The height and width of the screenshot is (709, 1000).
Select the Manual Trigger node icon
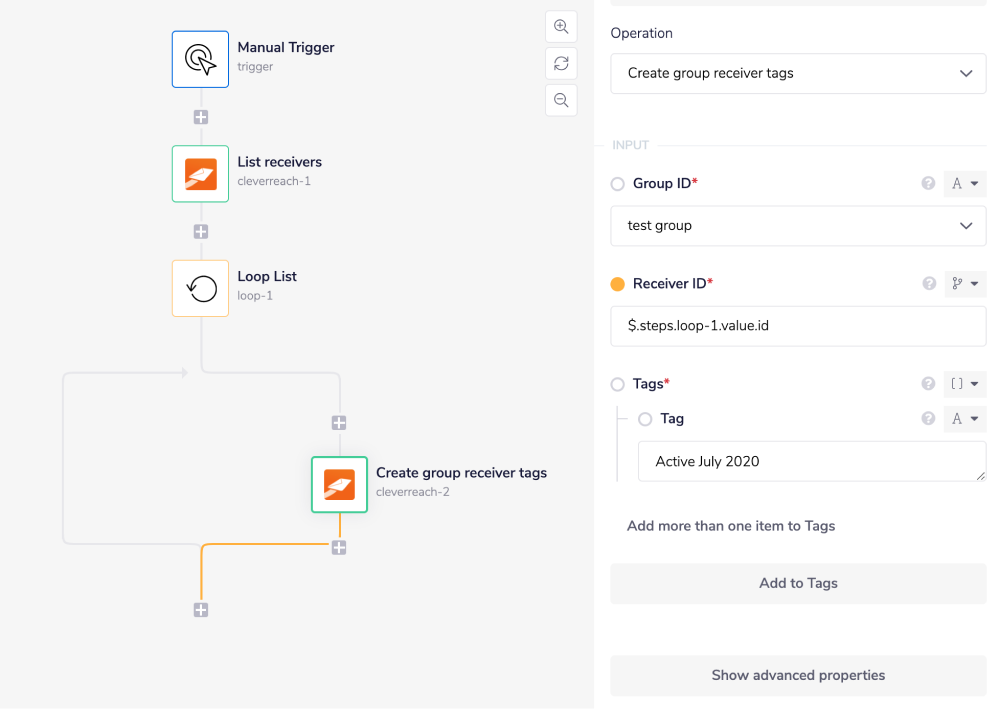pos(200,60)
